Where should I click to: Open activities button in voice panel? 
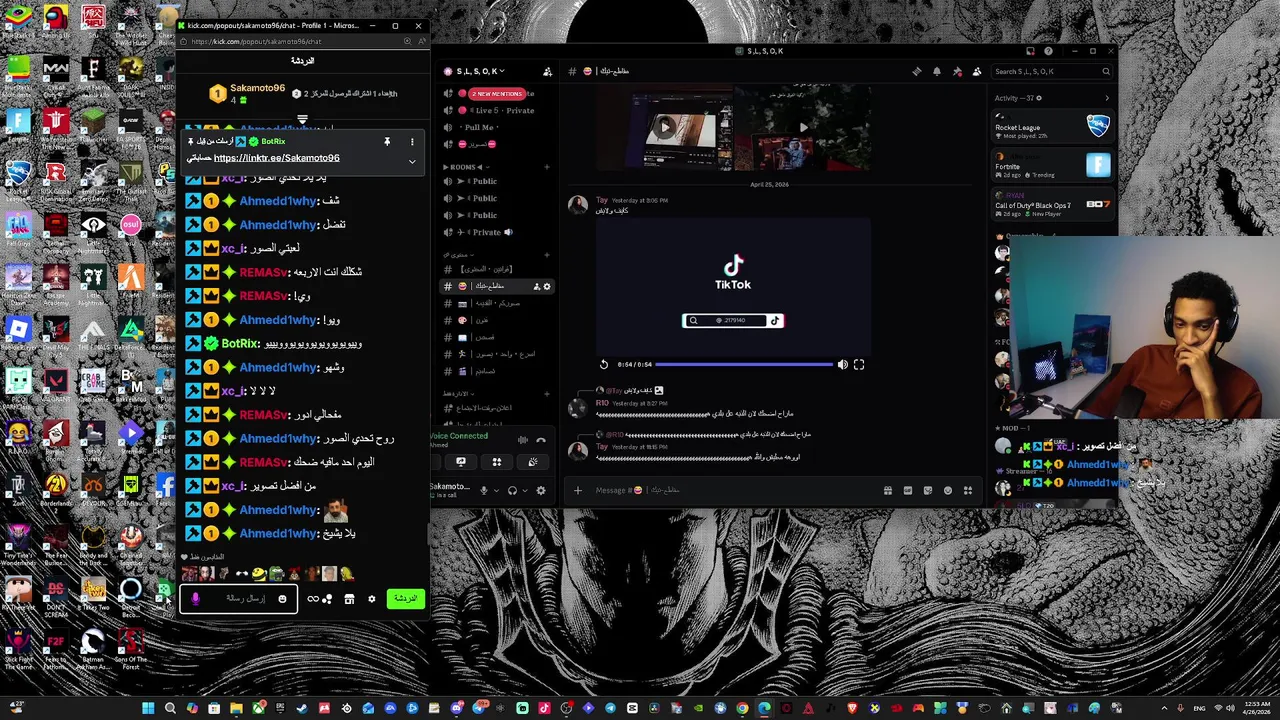[497, 462]
